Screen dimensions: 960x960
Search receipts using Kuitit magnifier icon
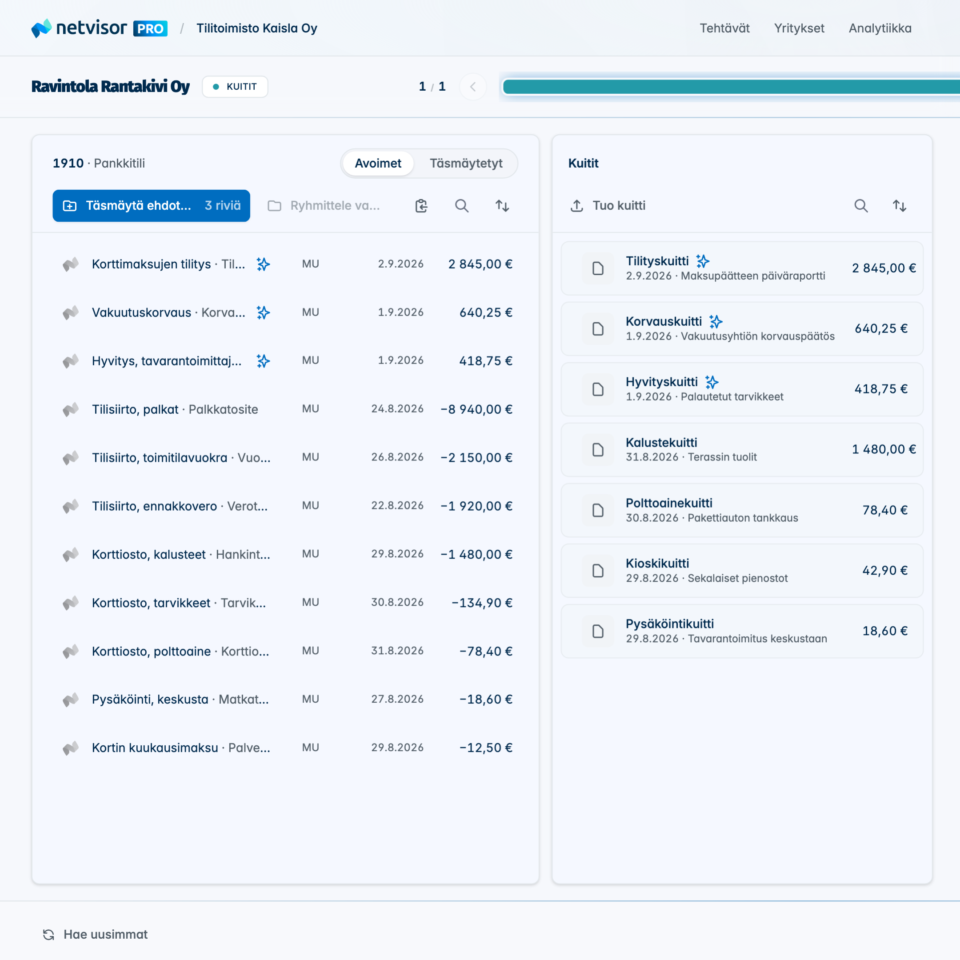861,206
